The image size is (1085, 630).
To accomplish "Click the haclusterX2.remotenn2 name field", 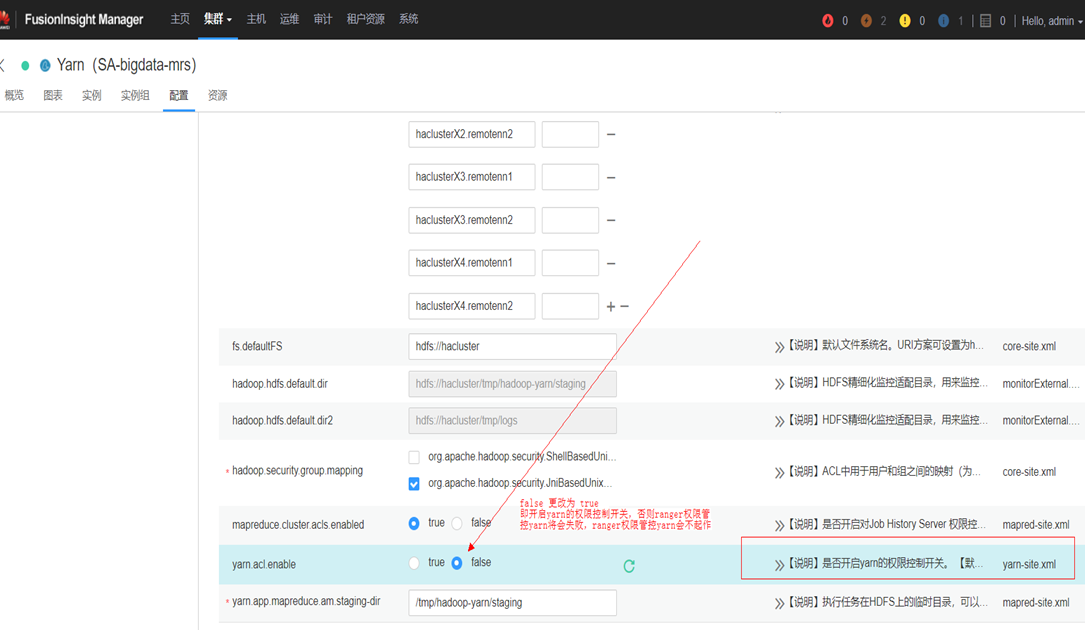I will [471, 134].
